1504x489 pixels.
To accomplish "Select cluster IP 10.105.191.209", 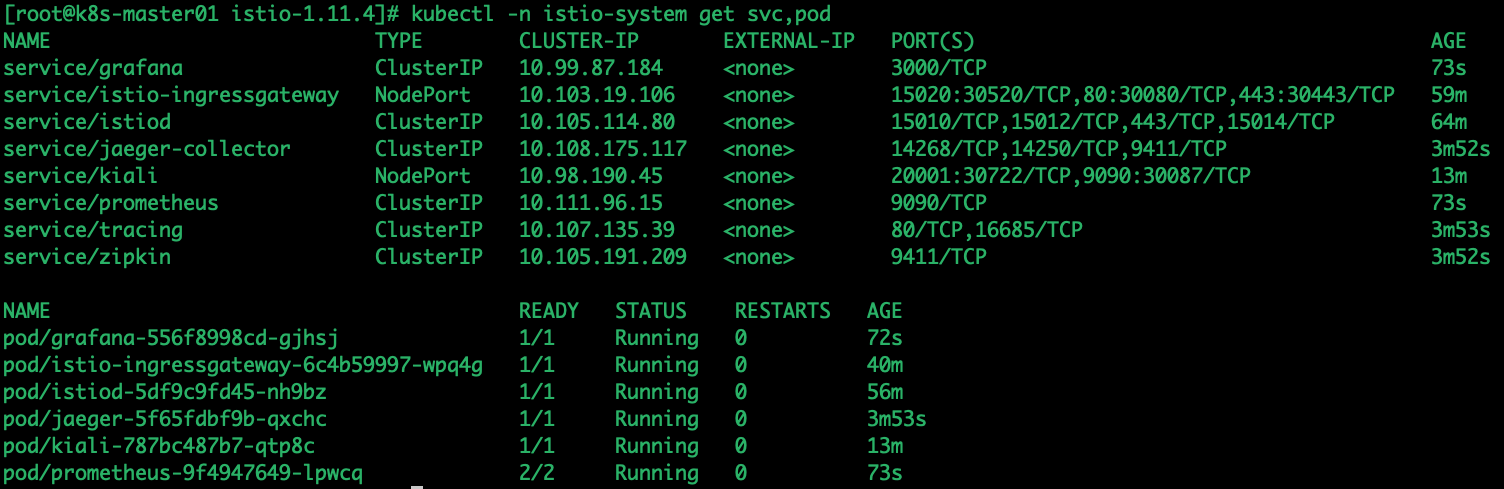I will tap(603, 257).
